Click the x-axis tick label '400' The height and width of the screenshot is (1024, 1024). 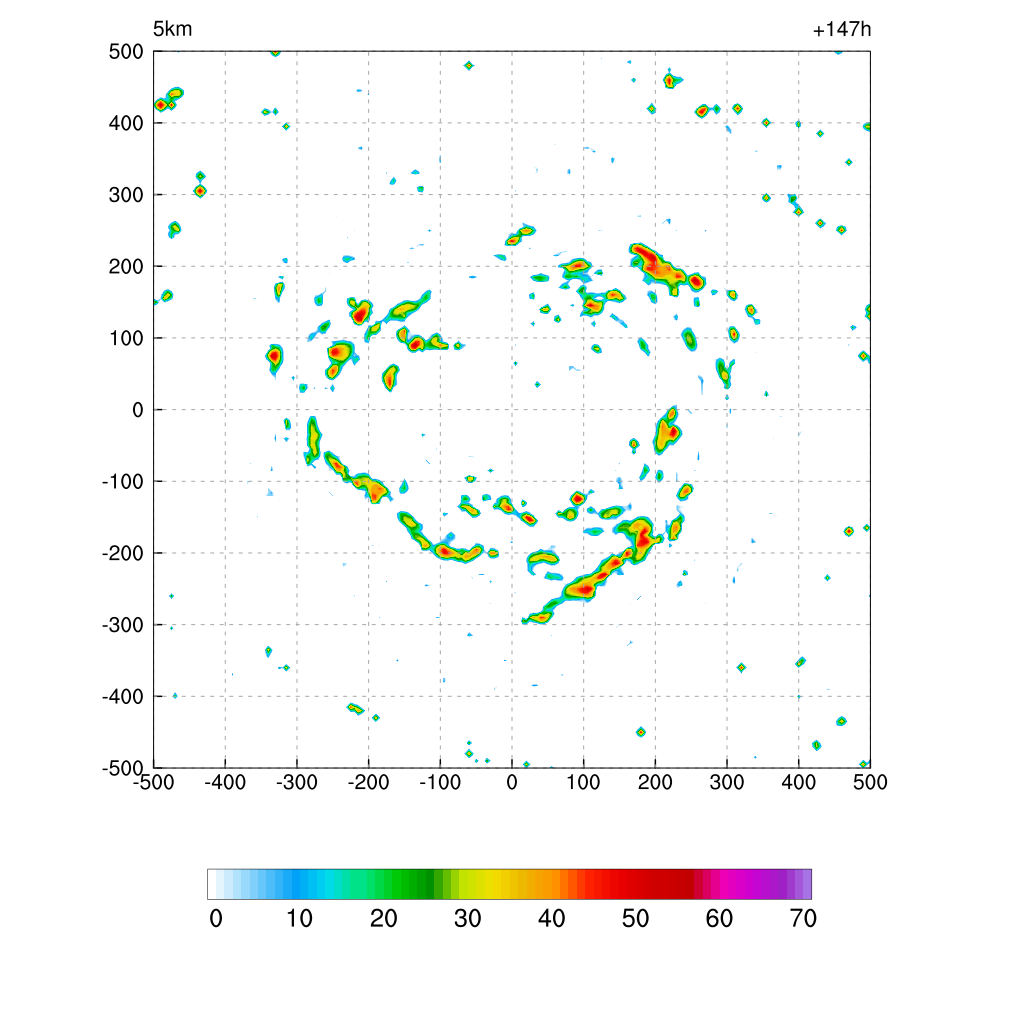pos(799,782)
